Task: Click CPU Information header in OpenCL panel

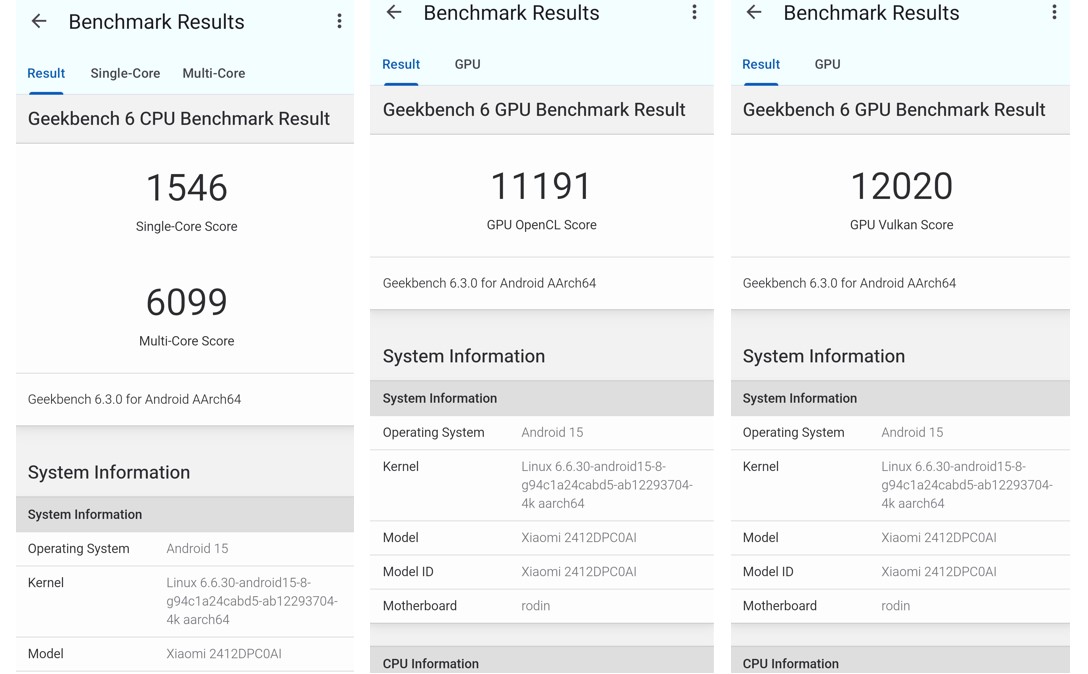Action: click(542, 661)
